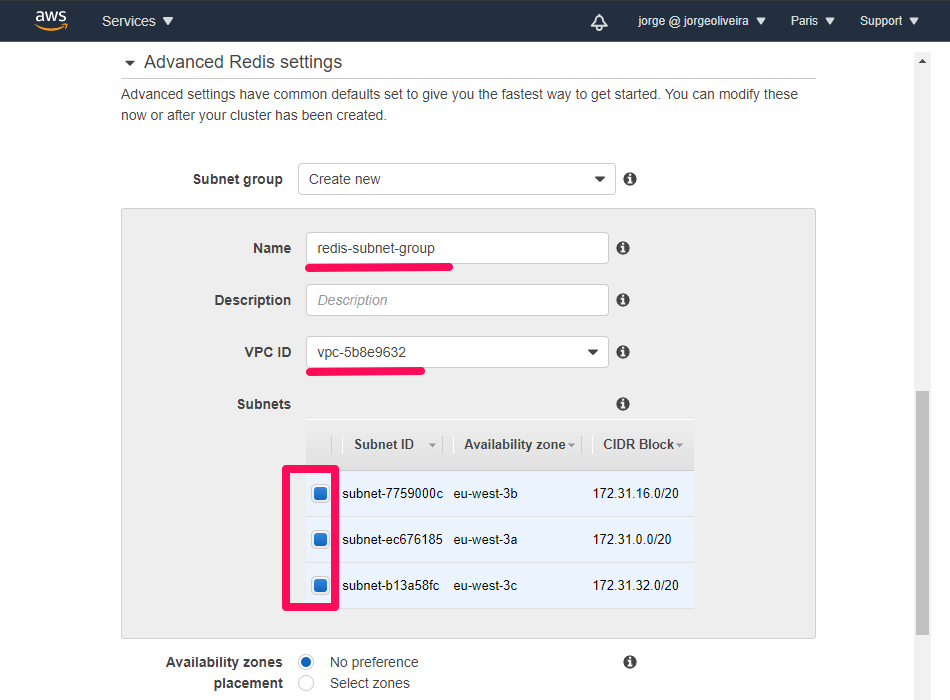Viewport: 950px width, 700px height.
Task: Click info icon beside Description field
Action: pos(623,300)
